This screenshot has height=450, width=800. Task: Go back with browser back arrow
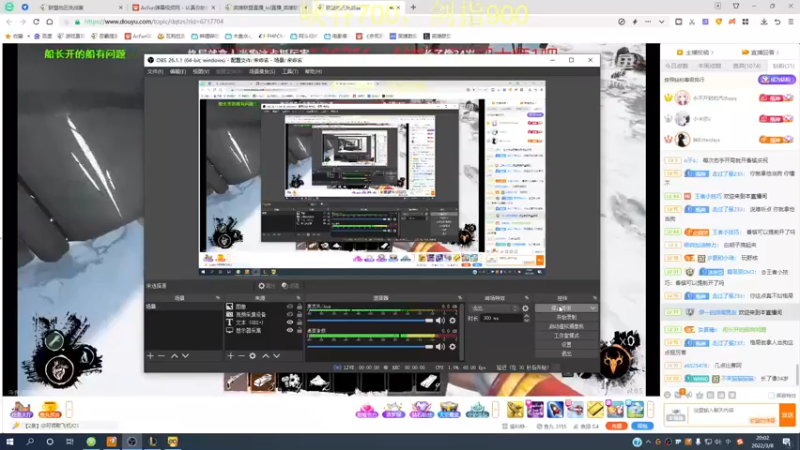click(x=9, y=22)
